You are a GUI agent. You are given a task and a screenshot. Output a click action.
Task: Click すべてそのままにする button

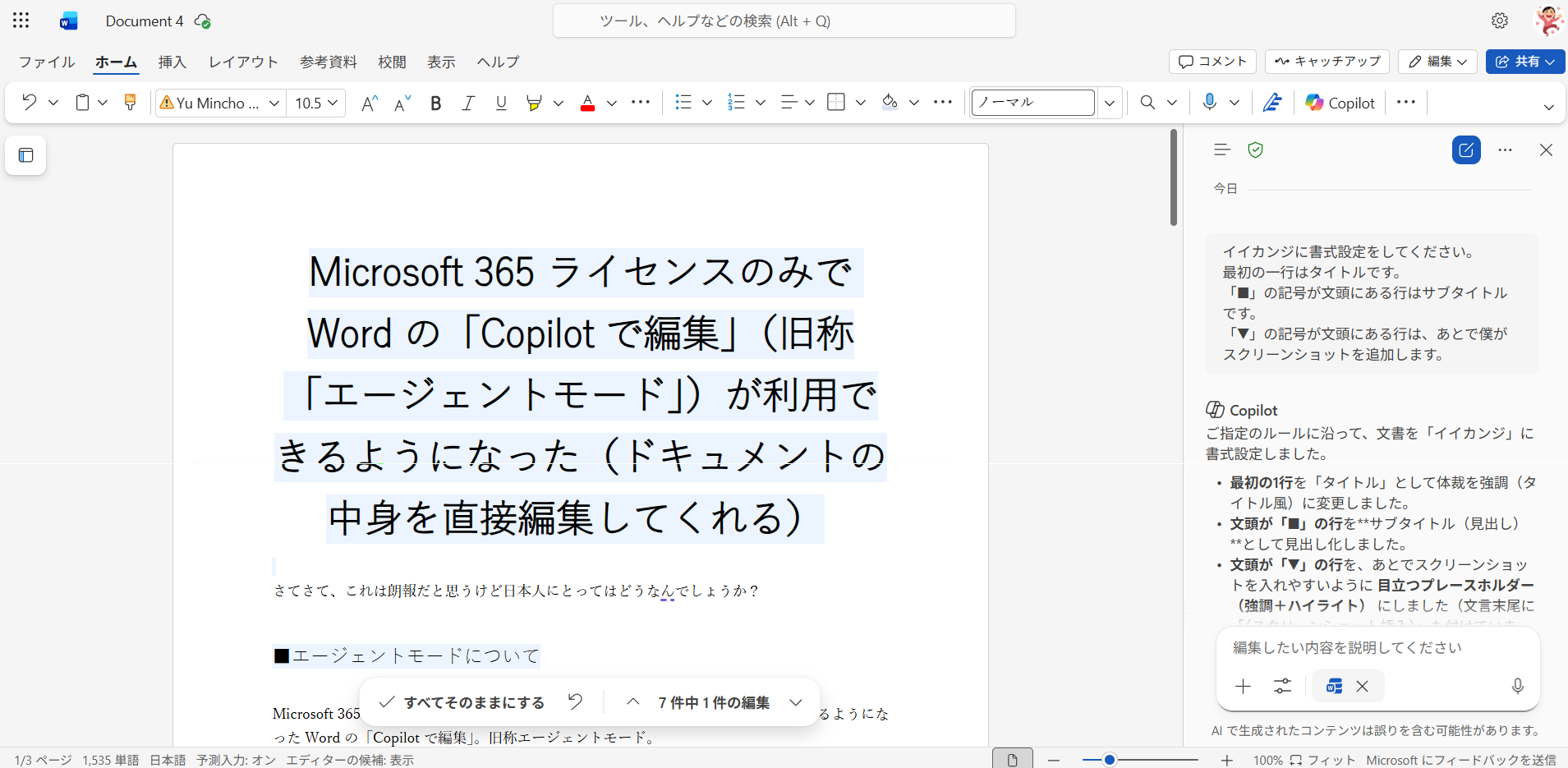click(x=462, y=702)
